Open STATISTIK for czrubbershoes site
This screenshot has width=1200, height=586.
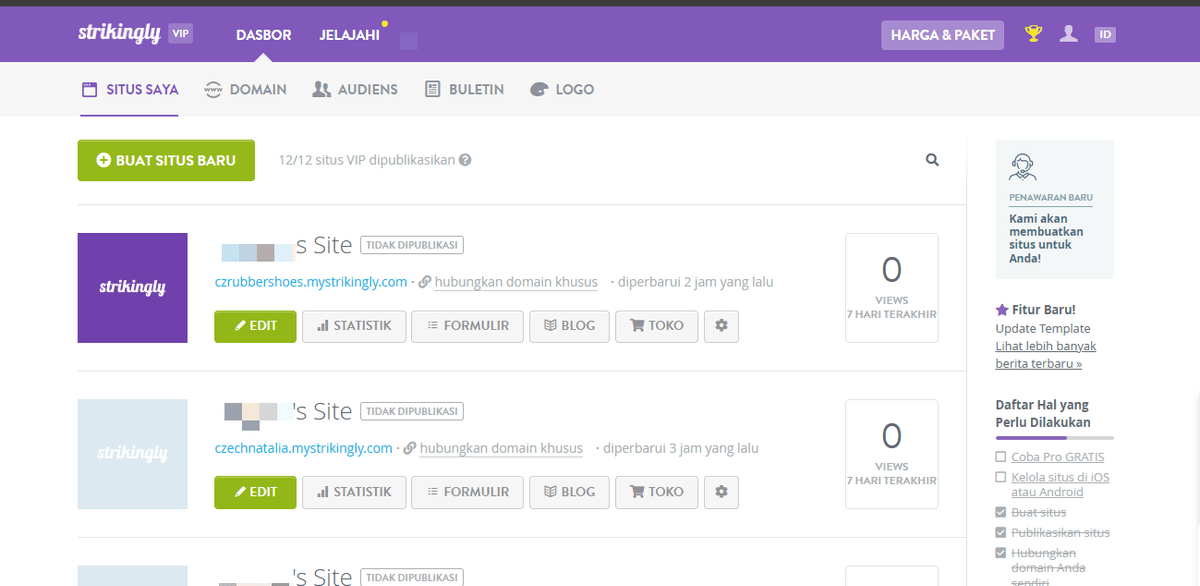coord(354,325)
